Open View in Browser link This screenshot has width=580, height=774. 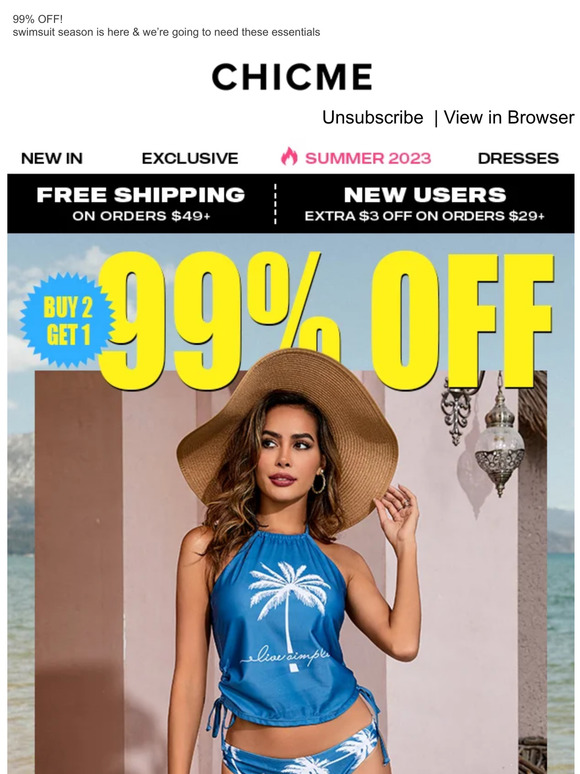click(x=508, y=117)
